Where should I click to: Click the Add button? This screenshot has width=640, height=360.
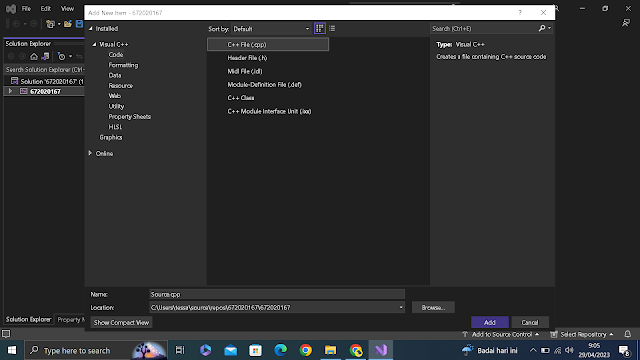click(490, 322)
